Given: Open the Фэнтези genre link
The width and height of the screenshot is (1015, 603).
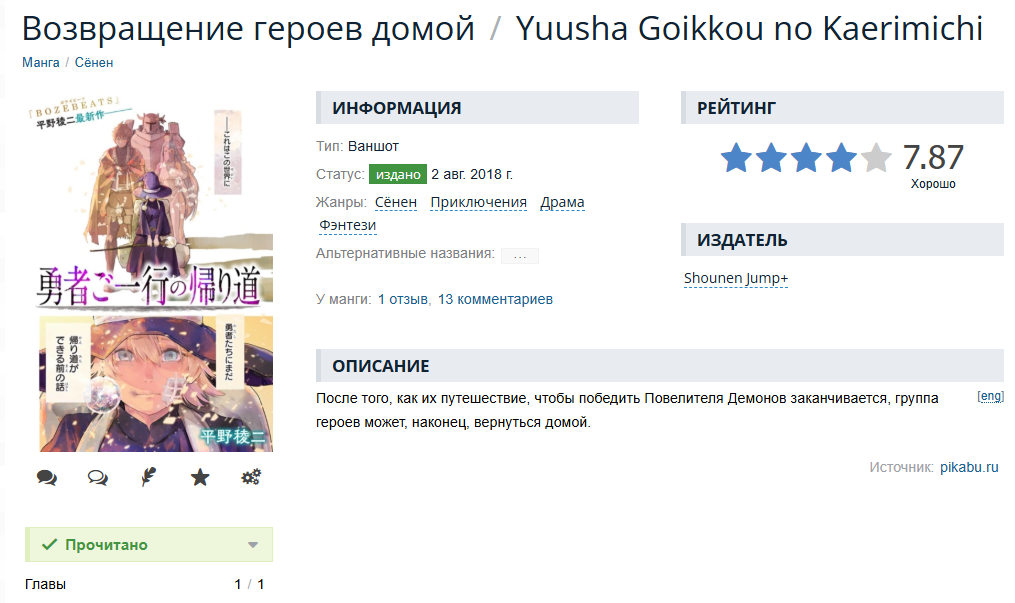Looking at the screenshot, I should pyautogui.click(x=348, y=225).
